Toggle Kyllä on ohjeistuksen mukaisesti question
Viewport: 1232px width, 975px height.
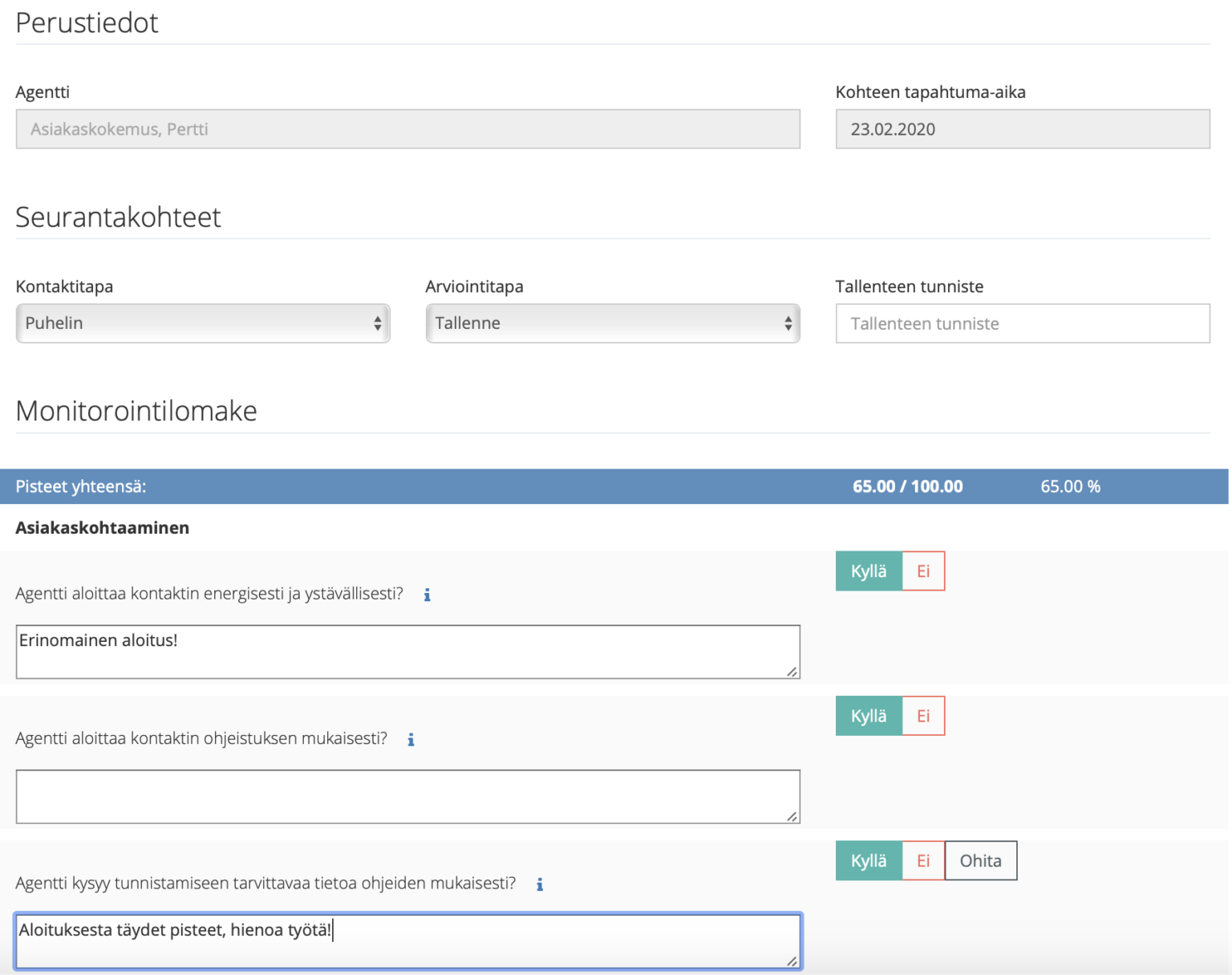click(x=869, y=715)
